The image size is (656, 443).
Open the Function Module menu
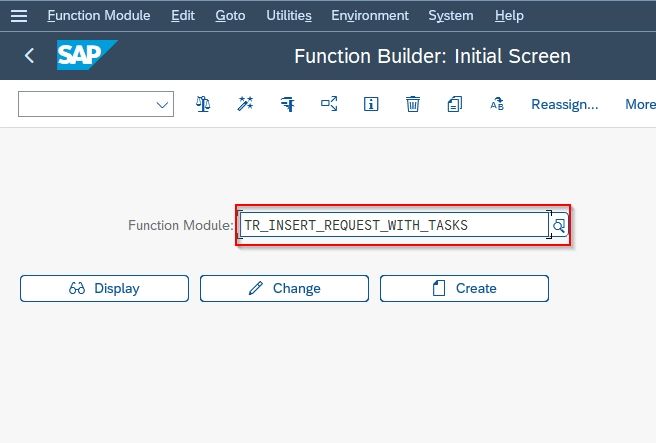99,15
